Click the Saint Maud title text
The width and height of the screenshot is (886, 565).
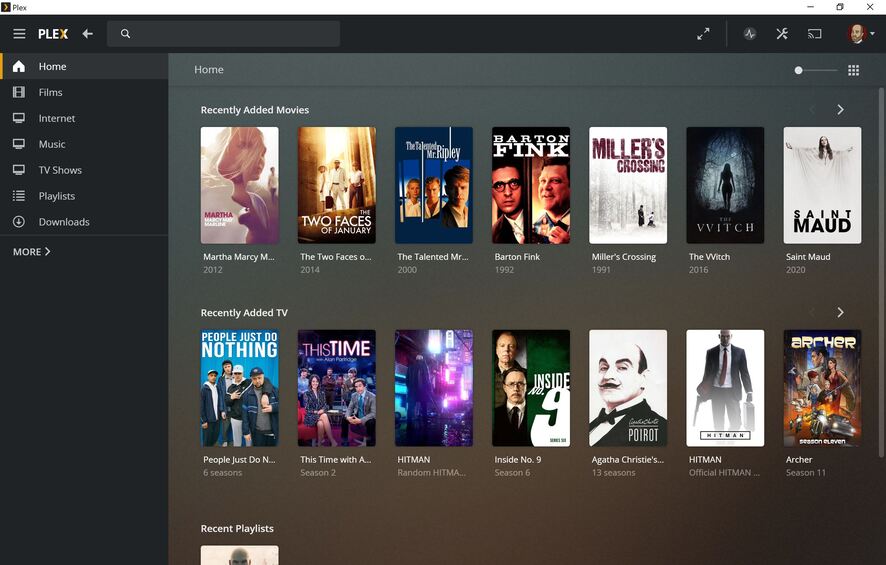[x=808, y=257]
